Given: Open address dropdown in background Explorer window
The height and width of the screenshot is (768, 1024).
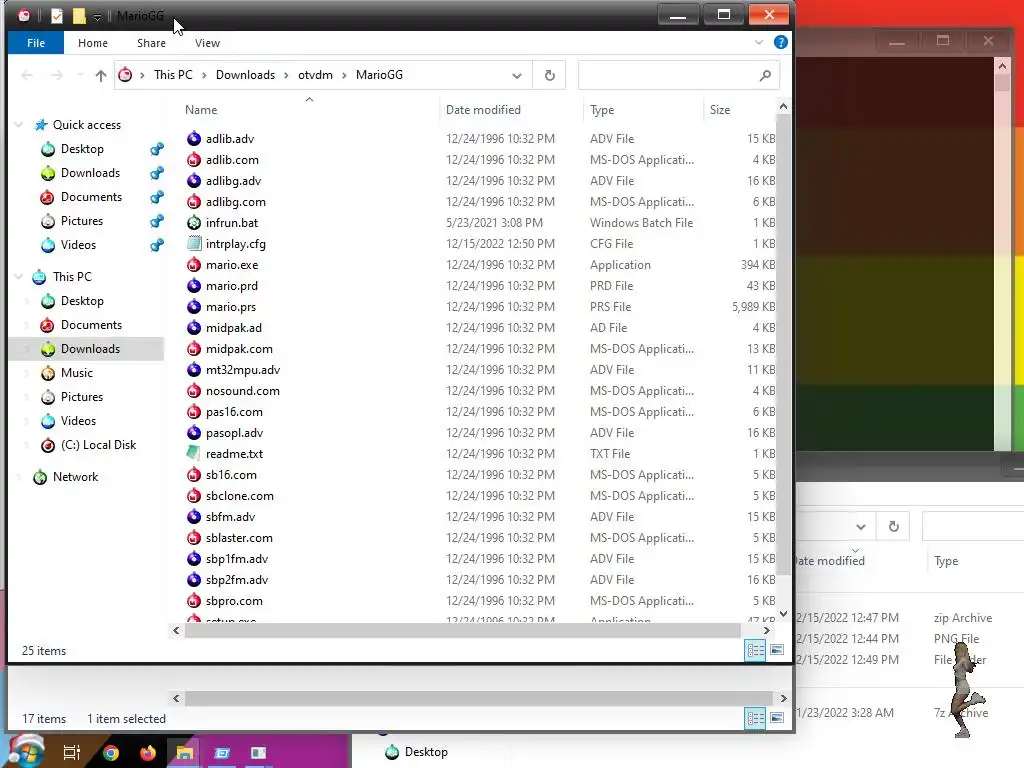Looking at the screenshot, I should click(861, 526).
